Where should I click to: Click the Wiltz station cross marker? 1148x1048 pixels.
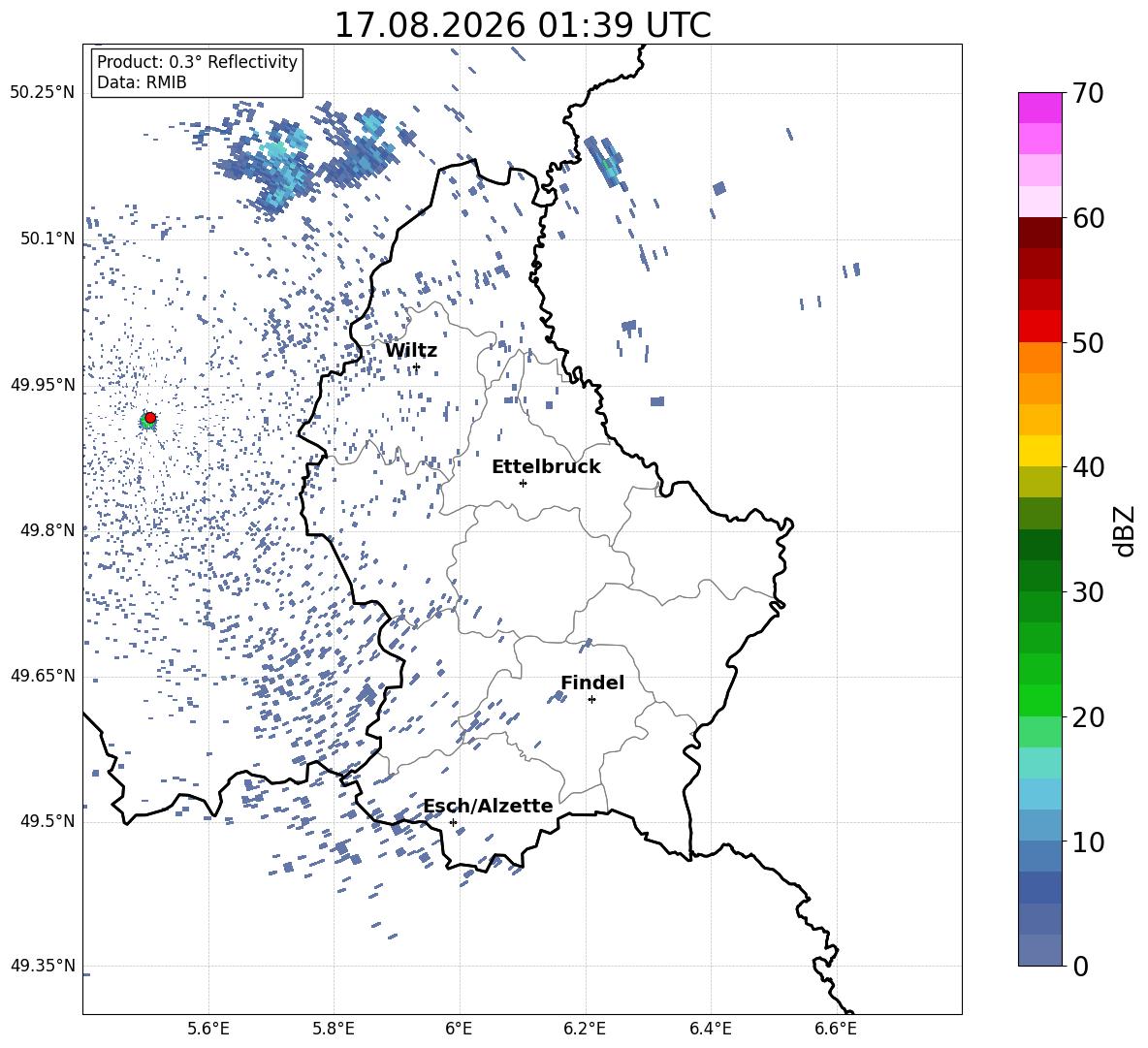click(x=417, y=367)
